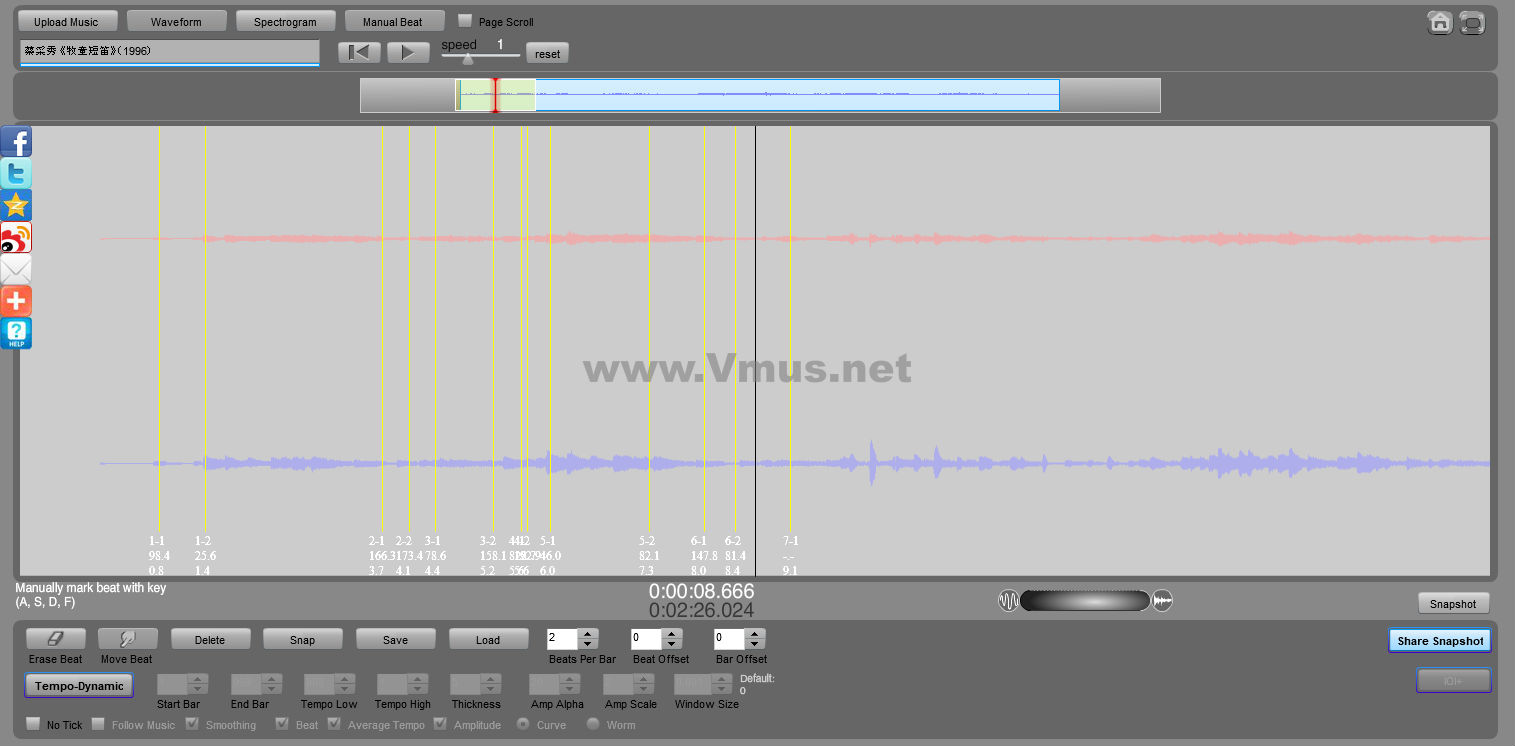1515x746 pixels.
Task: Toggle the Follow Music checkbox
Action: pos(98,724)
